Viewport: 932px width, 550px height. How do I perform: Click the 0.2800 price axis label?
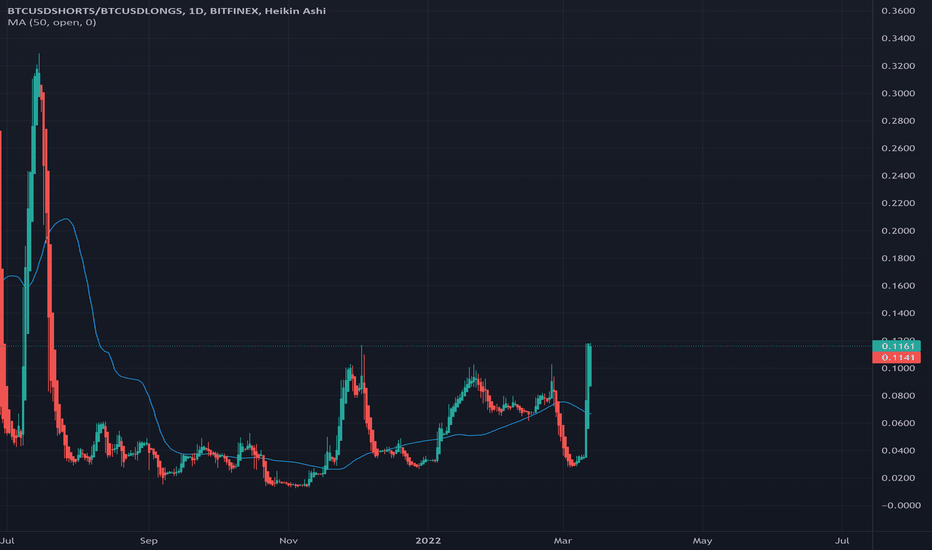pyautogui.click(x=898, y=121)
